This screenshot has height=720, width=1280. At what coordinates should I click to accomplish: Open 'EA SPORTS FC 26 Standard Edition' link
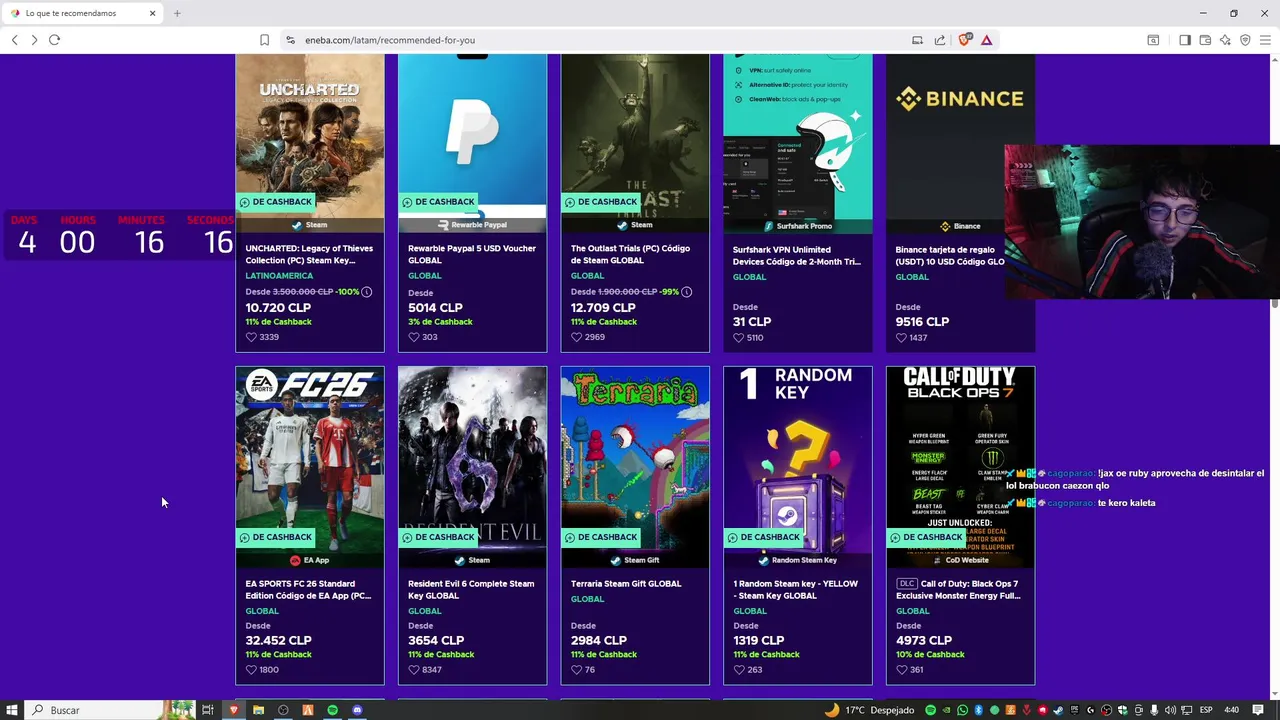coord(308,589)
